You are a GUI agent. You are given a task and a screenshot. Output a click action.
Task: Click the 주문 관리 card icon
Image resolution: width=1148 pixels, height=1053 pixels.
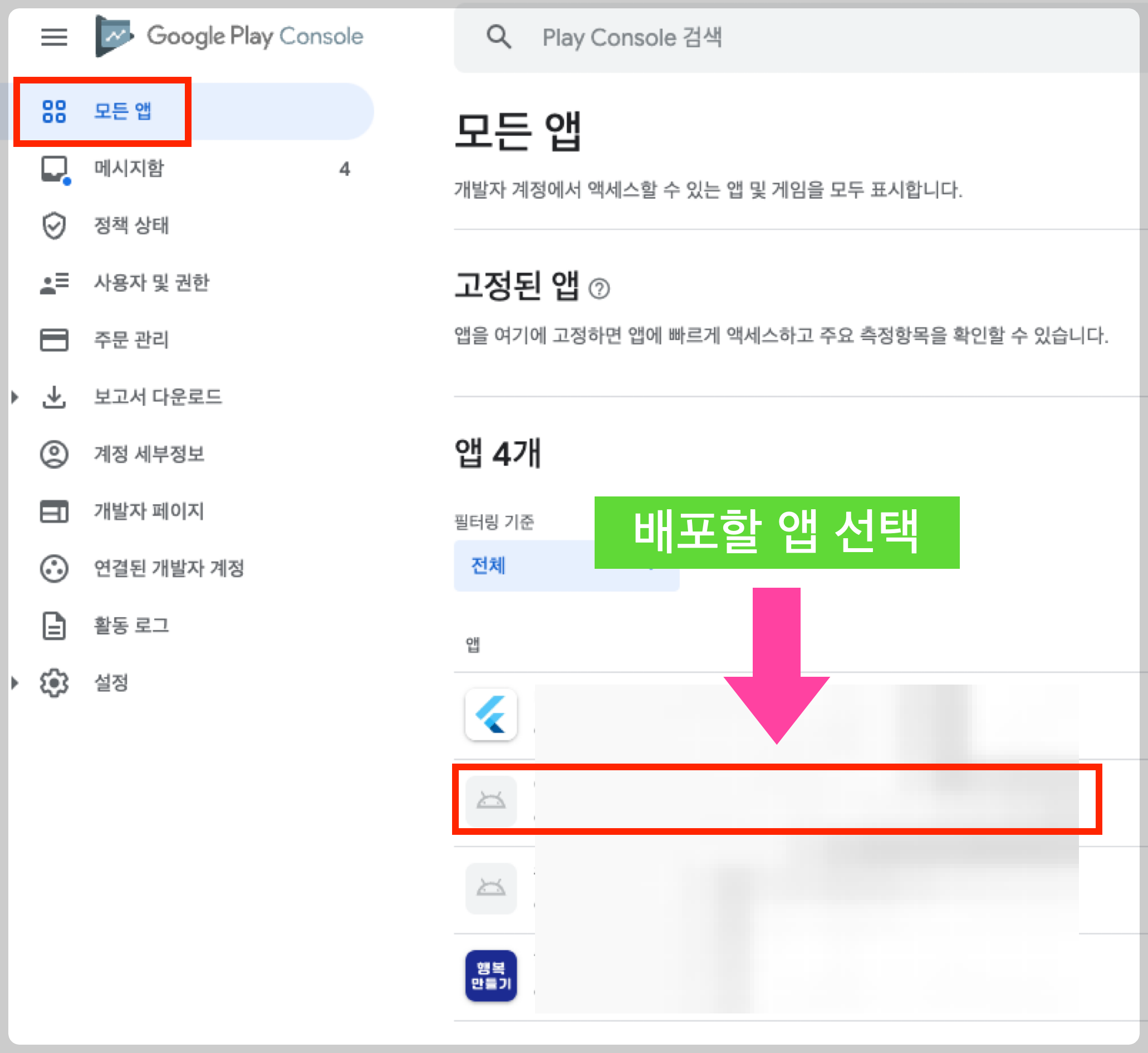click(x=54, y=339)
